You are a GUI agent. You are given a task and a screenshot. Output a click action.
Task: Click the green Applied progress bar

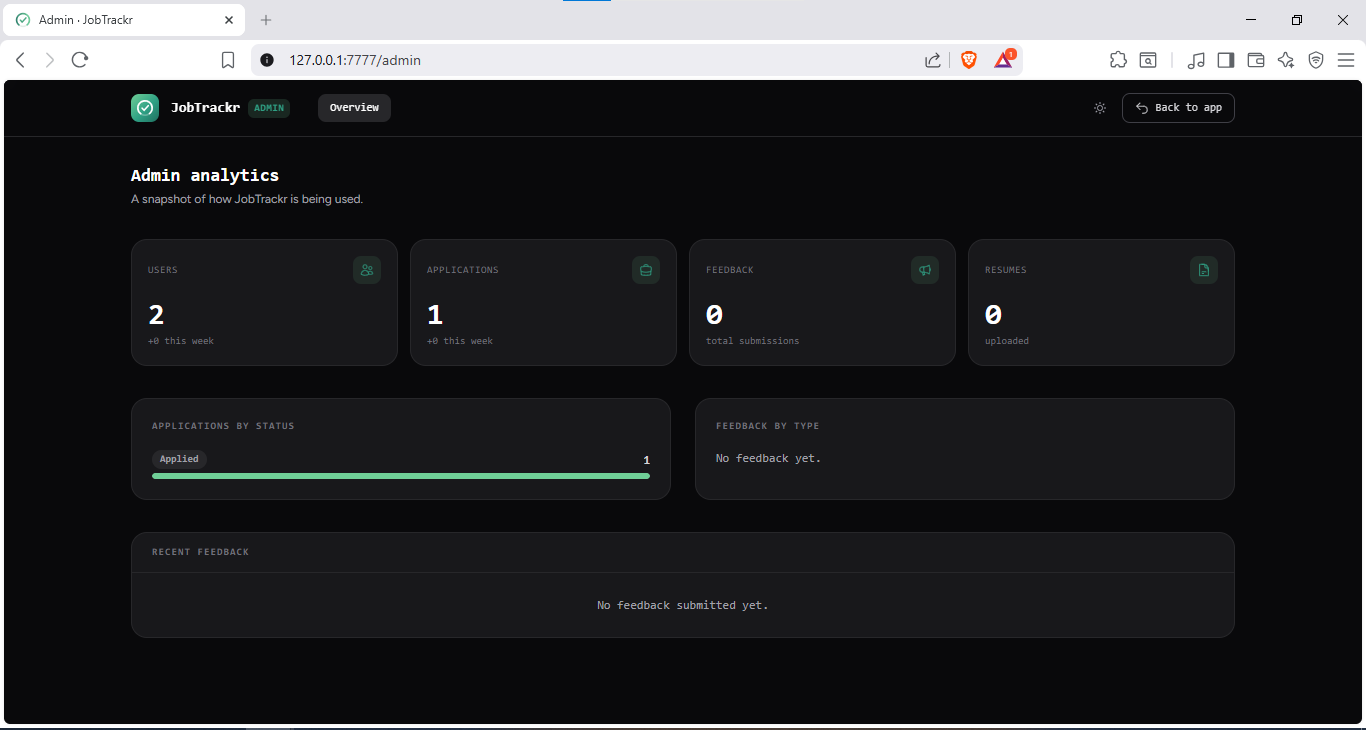click(401, 476)
